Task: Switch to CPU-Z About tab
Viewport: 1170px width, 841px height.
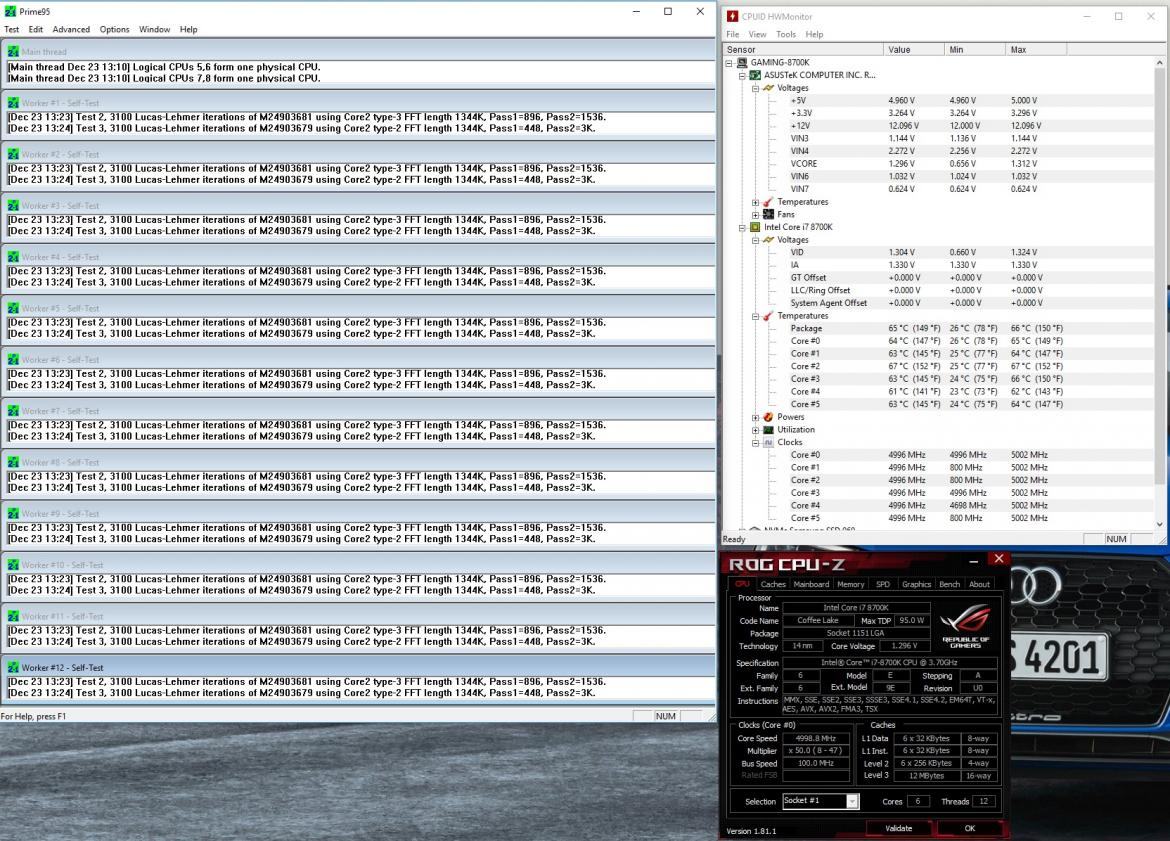Action: [980, 584]
